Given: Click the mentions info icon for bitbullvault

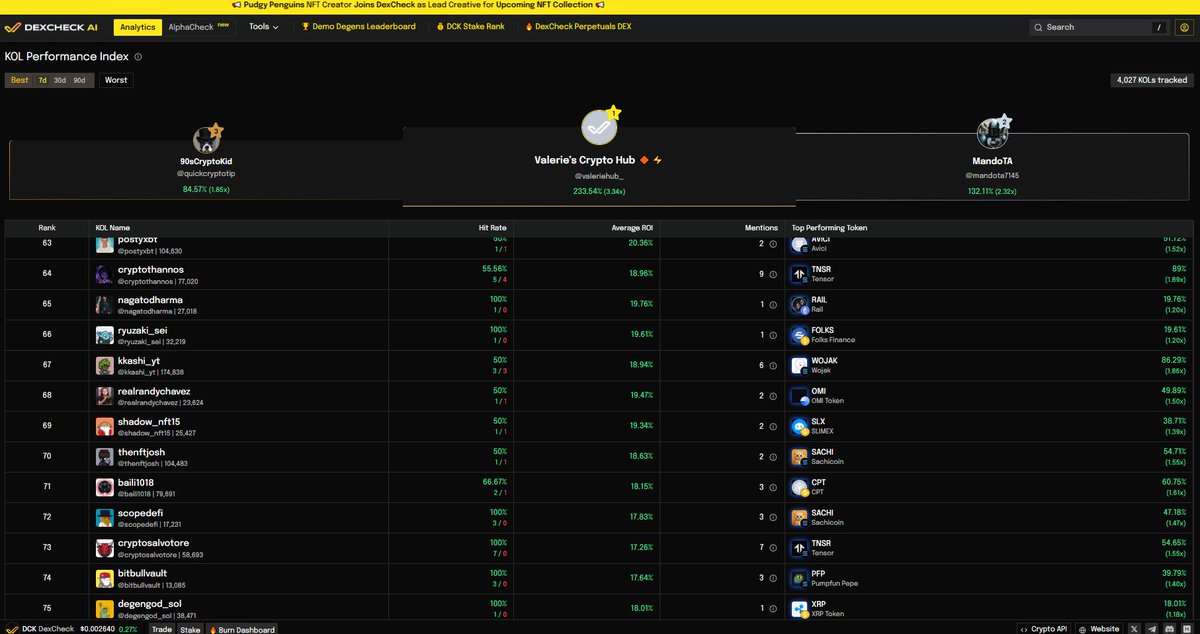Looking at the screenshot, I should 774,578.
